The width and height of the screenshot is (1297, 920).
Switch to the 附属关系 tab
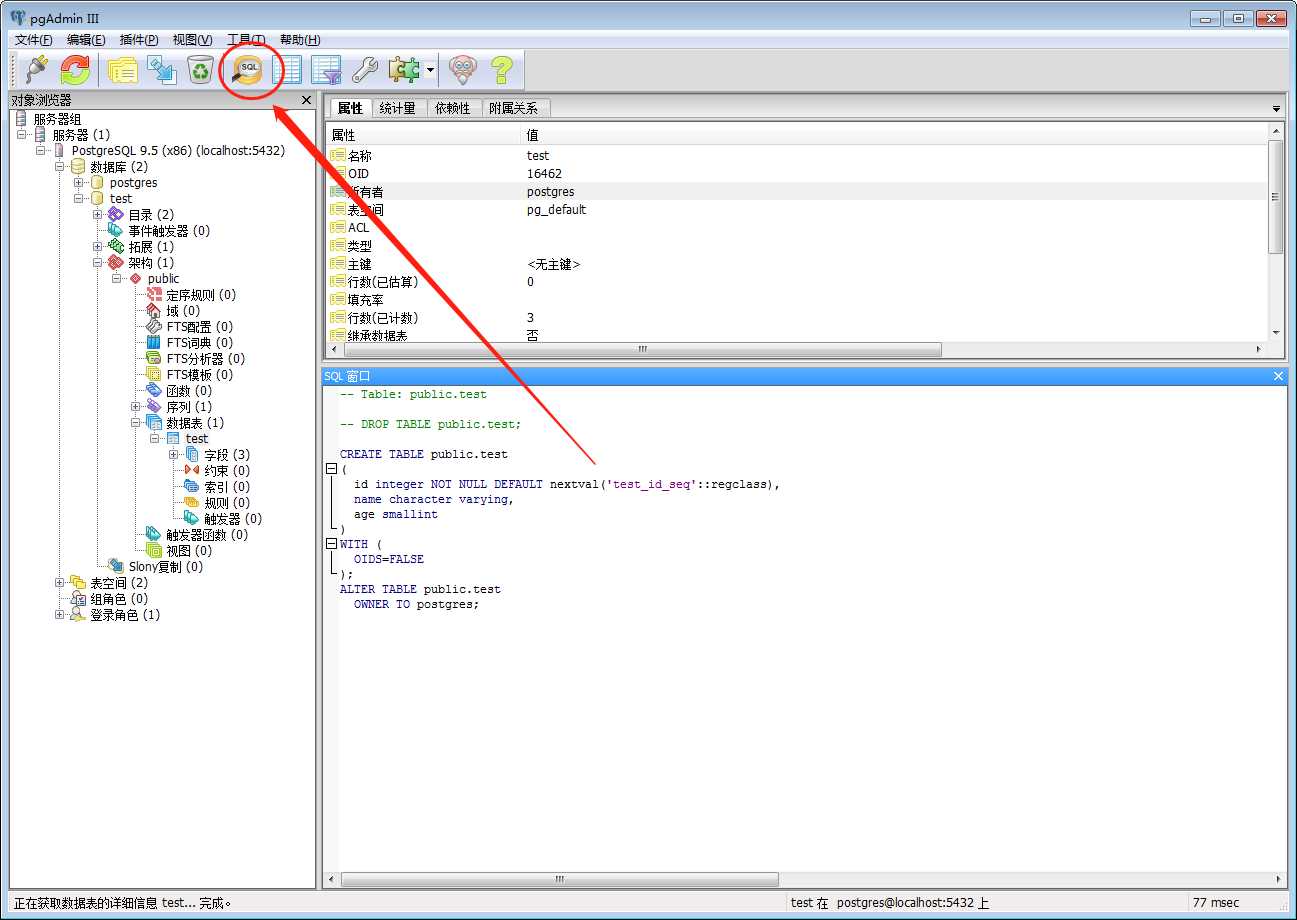(514, 108)
